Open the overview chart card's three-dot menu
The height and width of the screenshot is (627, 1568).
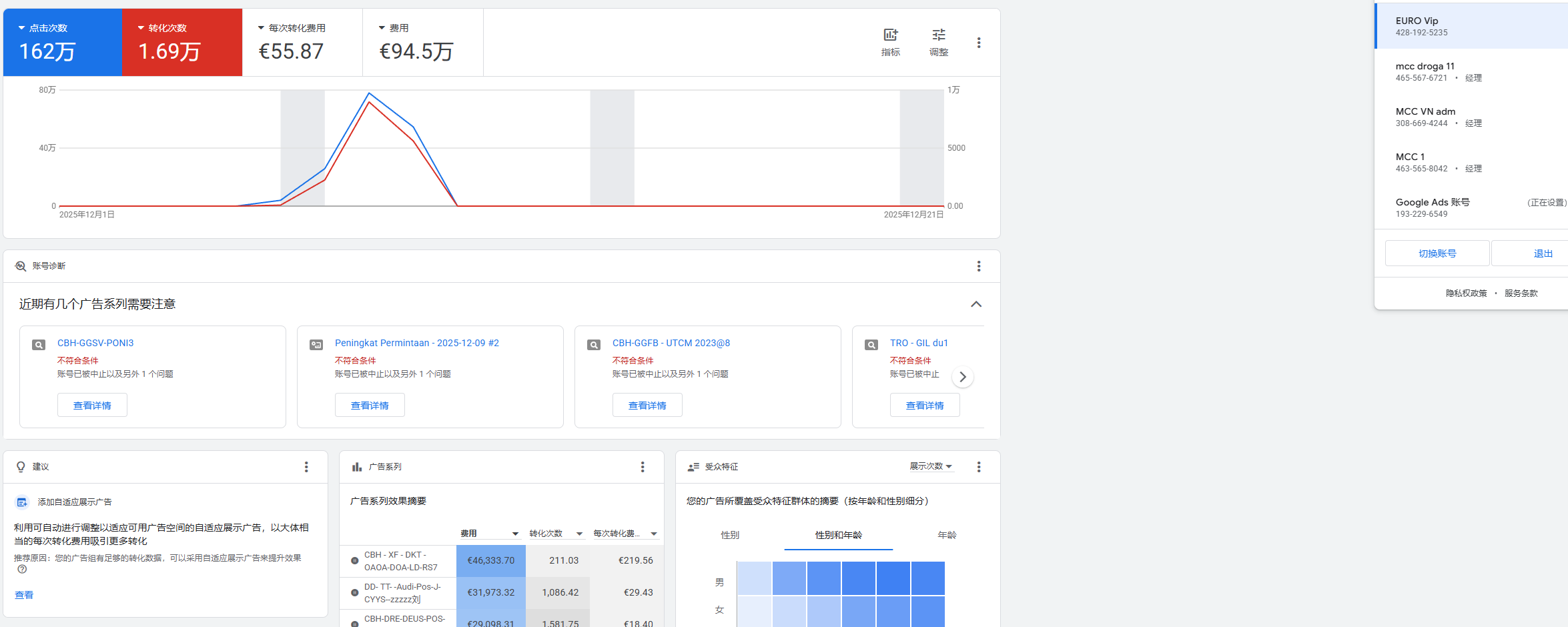point(978,43)
